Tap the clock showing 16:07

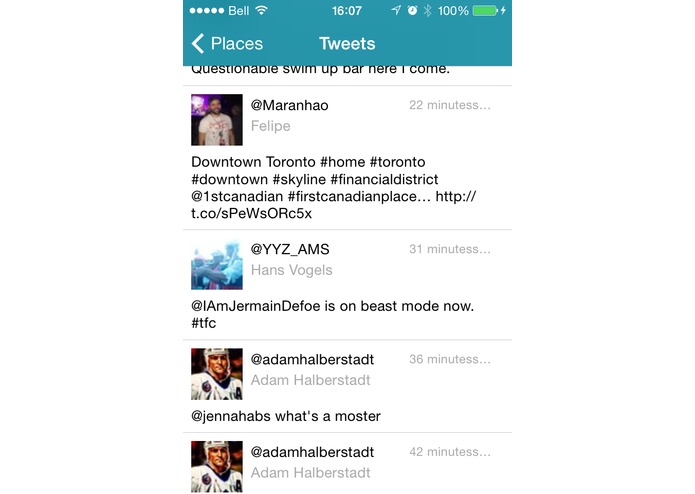click(x=347, y=11)
